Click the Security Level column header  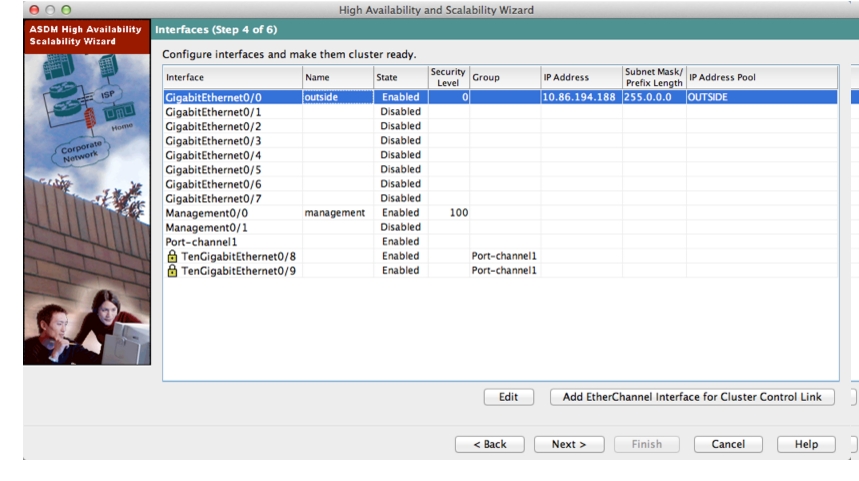pyautogui.click(x=448, y=77)
